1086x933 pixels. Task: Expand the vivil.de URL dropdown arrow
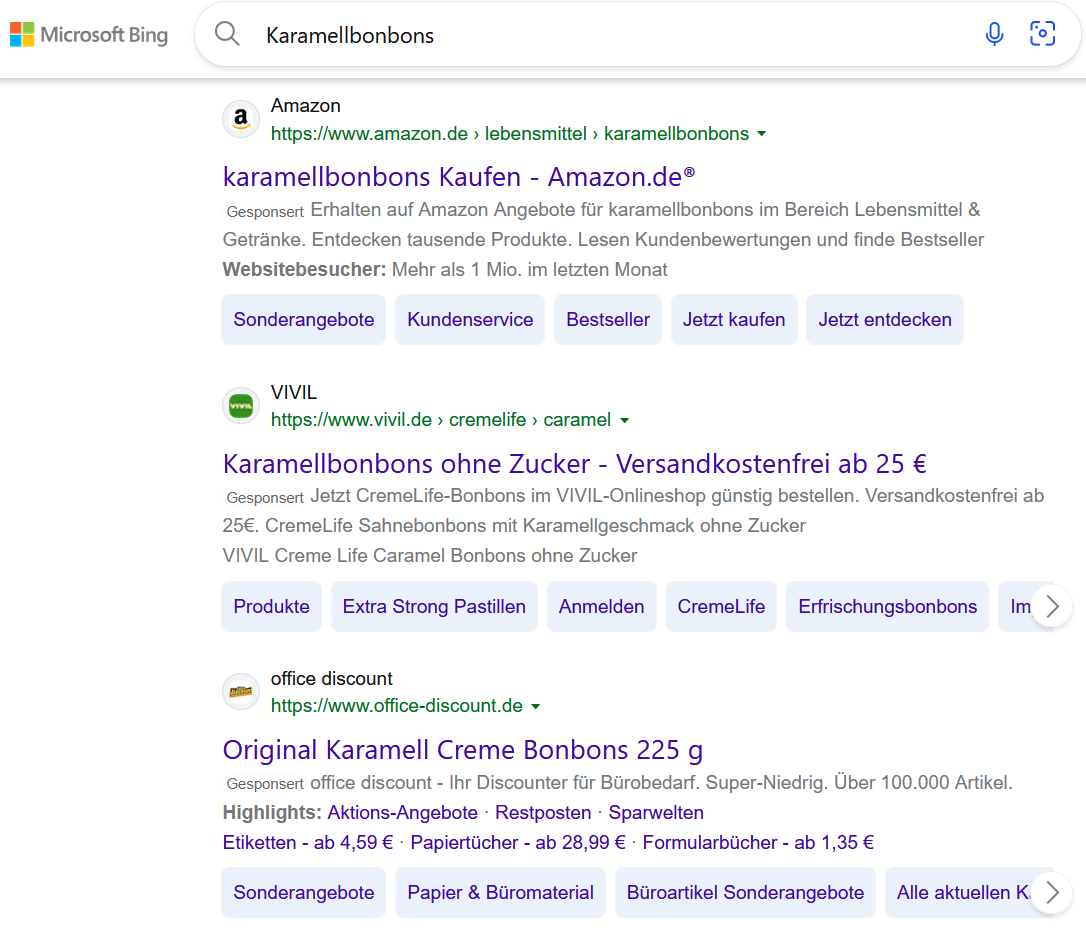point(625,420)
